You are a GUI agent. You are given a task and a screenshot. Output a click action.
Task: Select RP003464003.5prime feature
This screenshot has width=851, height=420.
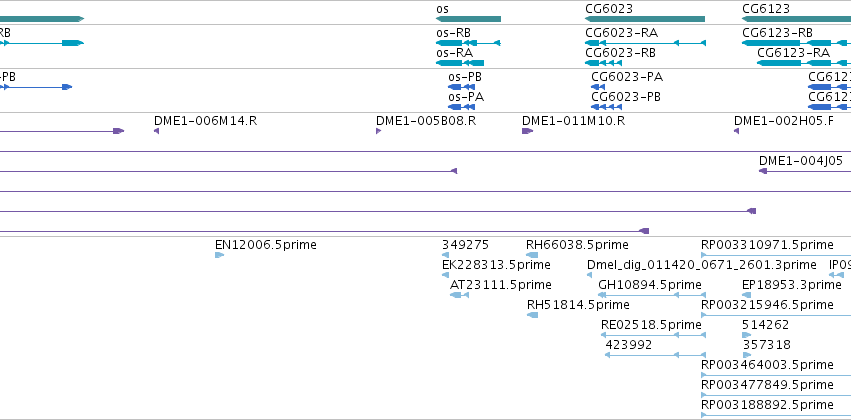click(x=776, y=375)
